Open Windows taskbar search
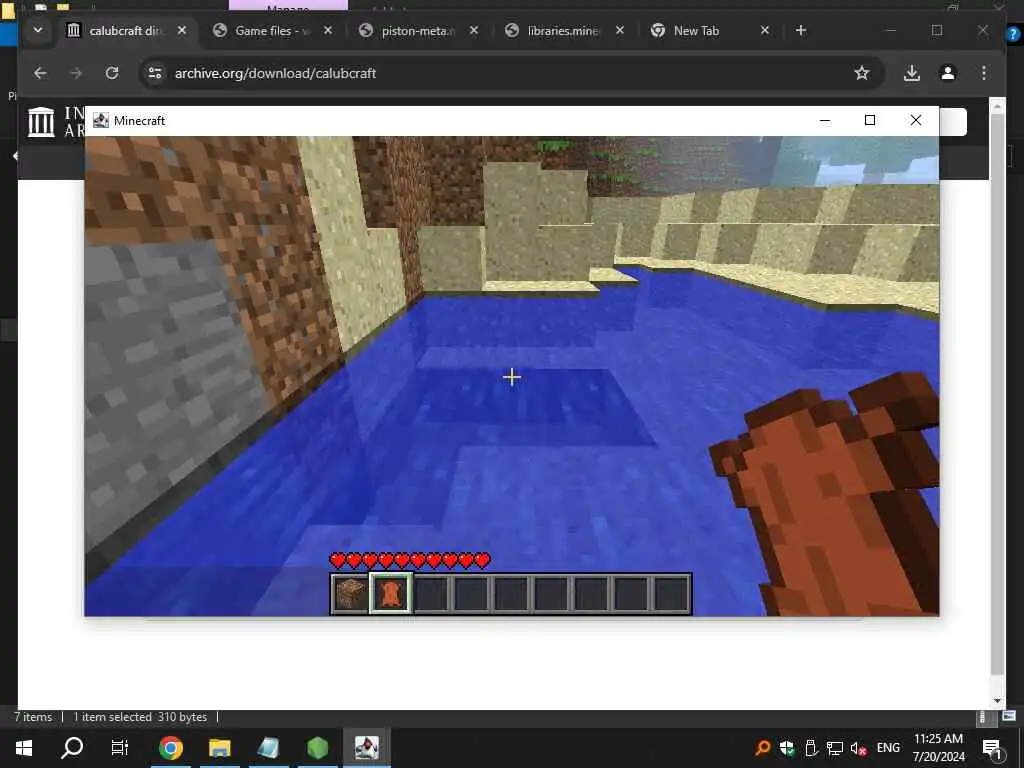The height and width of the screenshot is (768, 1024). (72, 748)
